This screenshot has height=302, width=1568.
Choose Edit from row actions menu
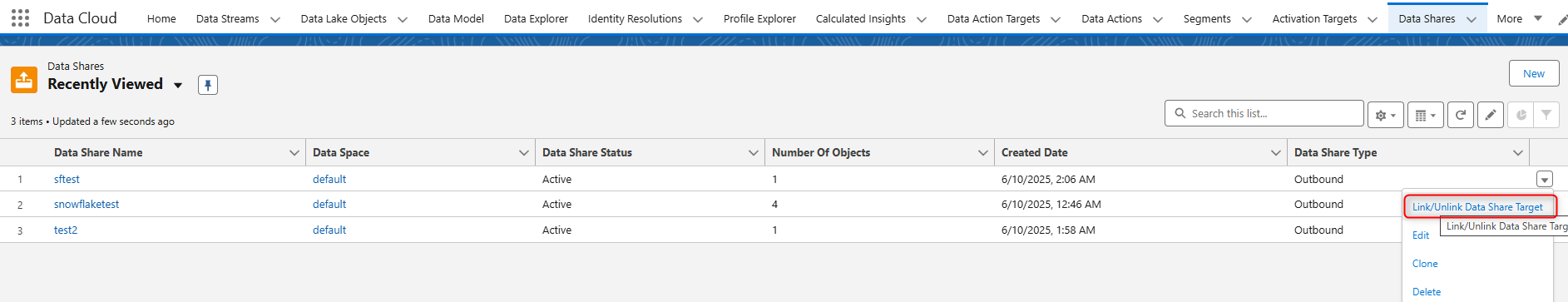[x=1421, y=235]
